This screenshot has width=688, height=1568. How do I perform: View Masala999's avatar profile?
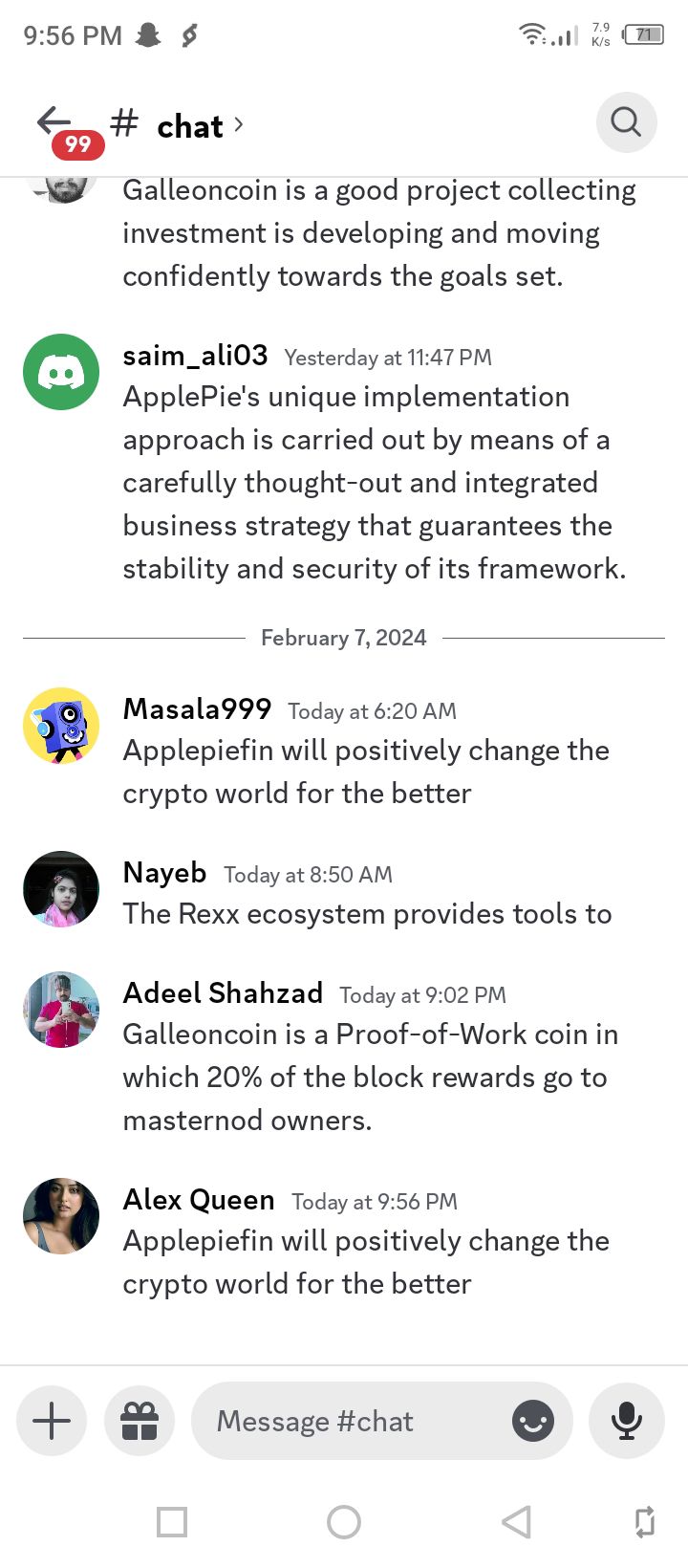61,726
